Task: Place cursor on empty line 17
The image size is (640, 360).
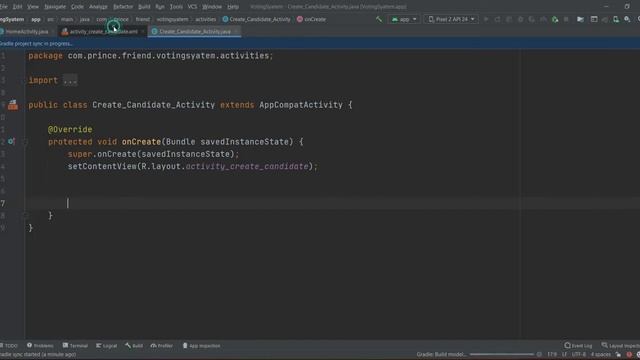Action: click(332, 203)
